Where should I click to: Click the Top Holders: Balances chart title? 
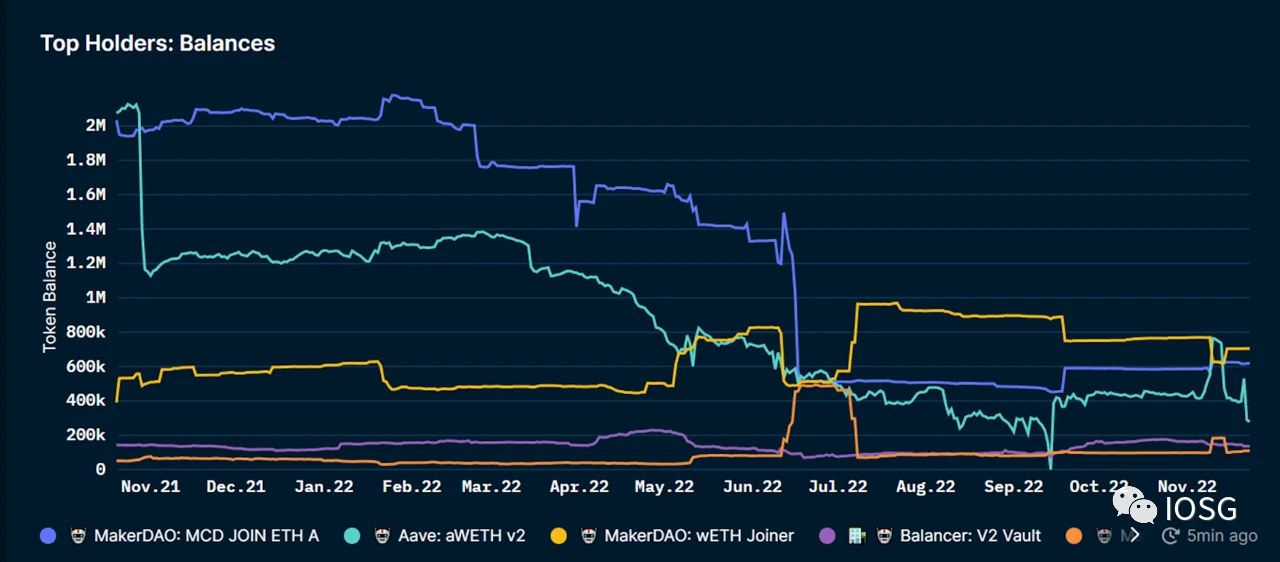coord(158,44)
